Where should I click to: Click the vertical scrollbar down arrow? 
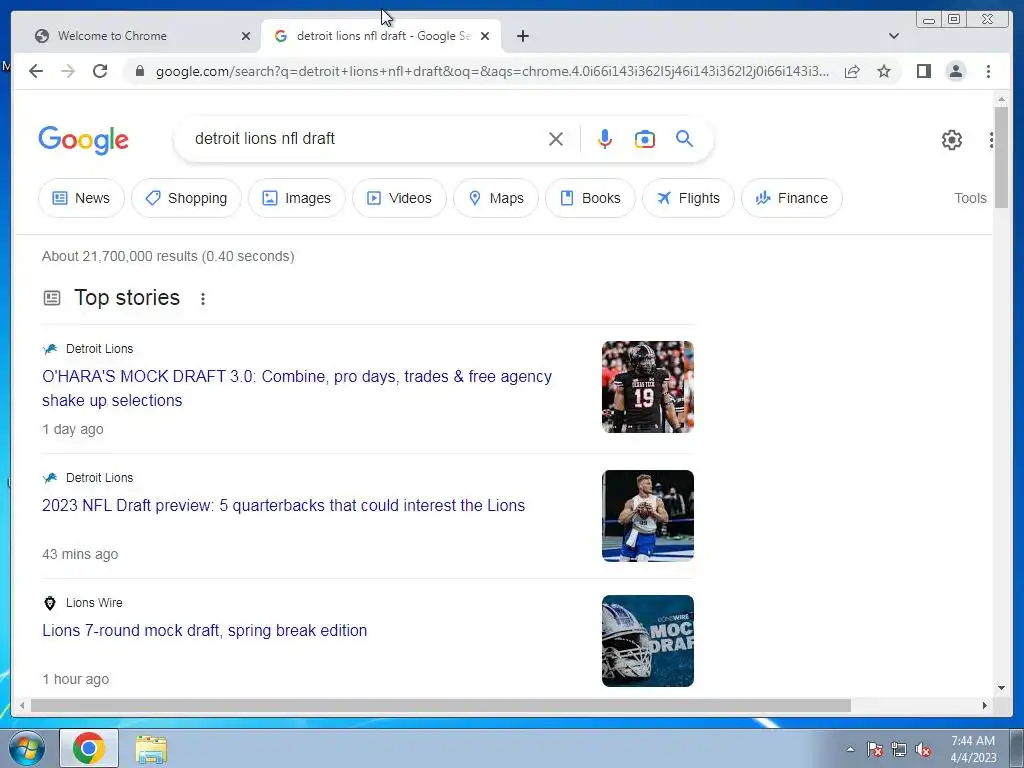click(x=1001, y=688)
